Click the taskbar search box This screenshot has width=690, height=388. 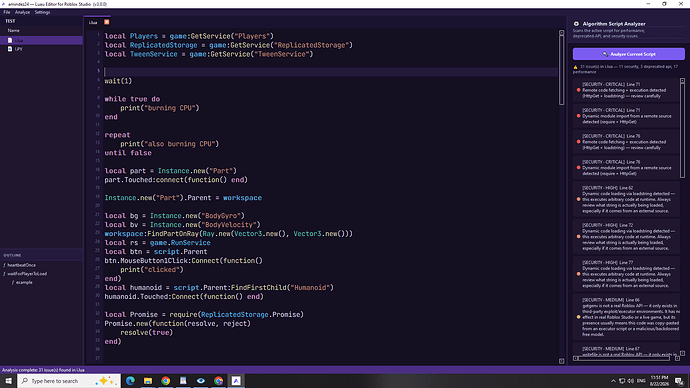pos(70,381)
